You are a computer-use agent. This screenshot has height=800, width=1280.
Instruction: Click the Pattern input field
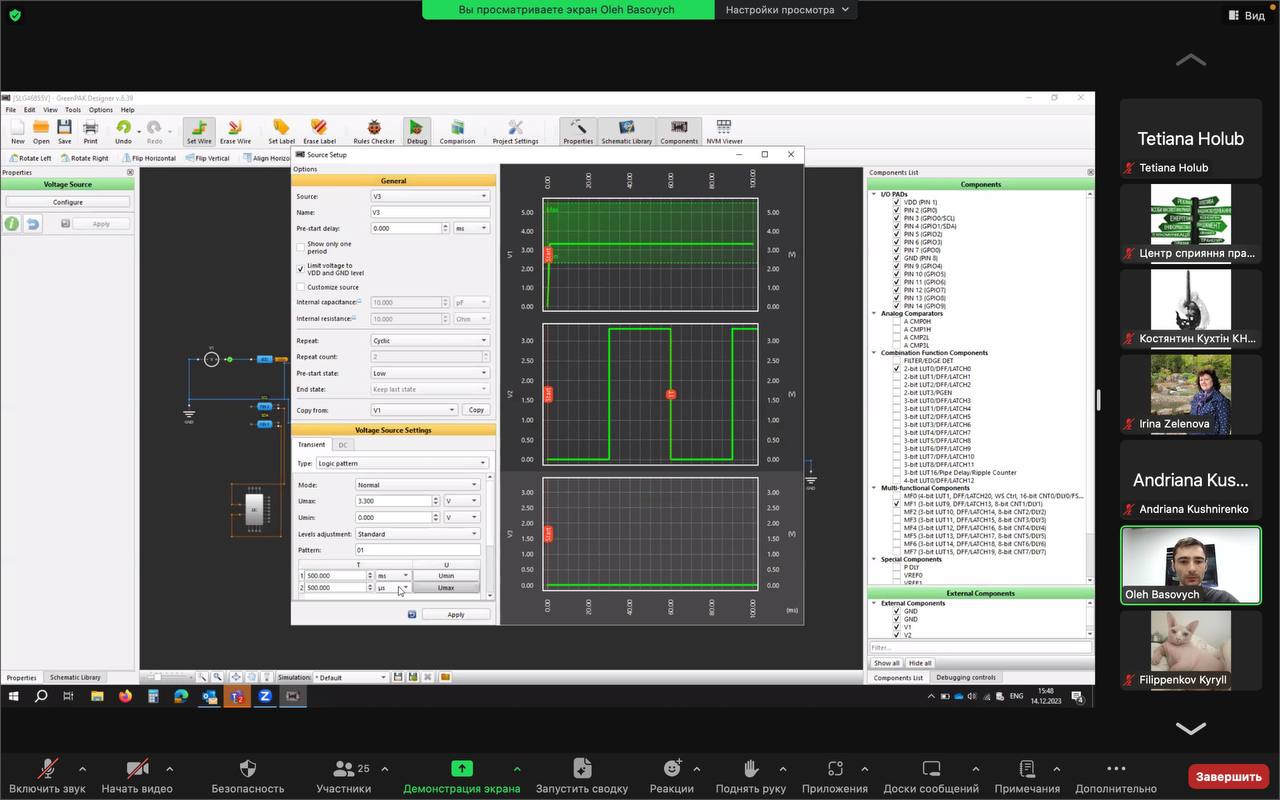click(418, 551)
